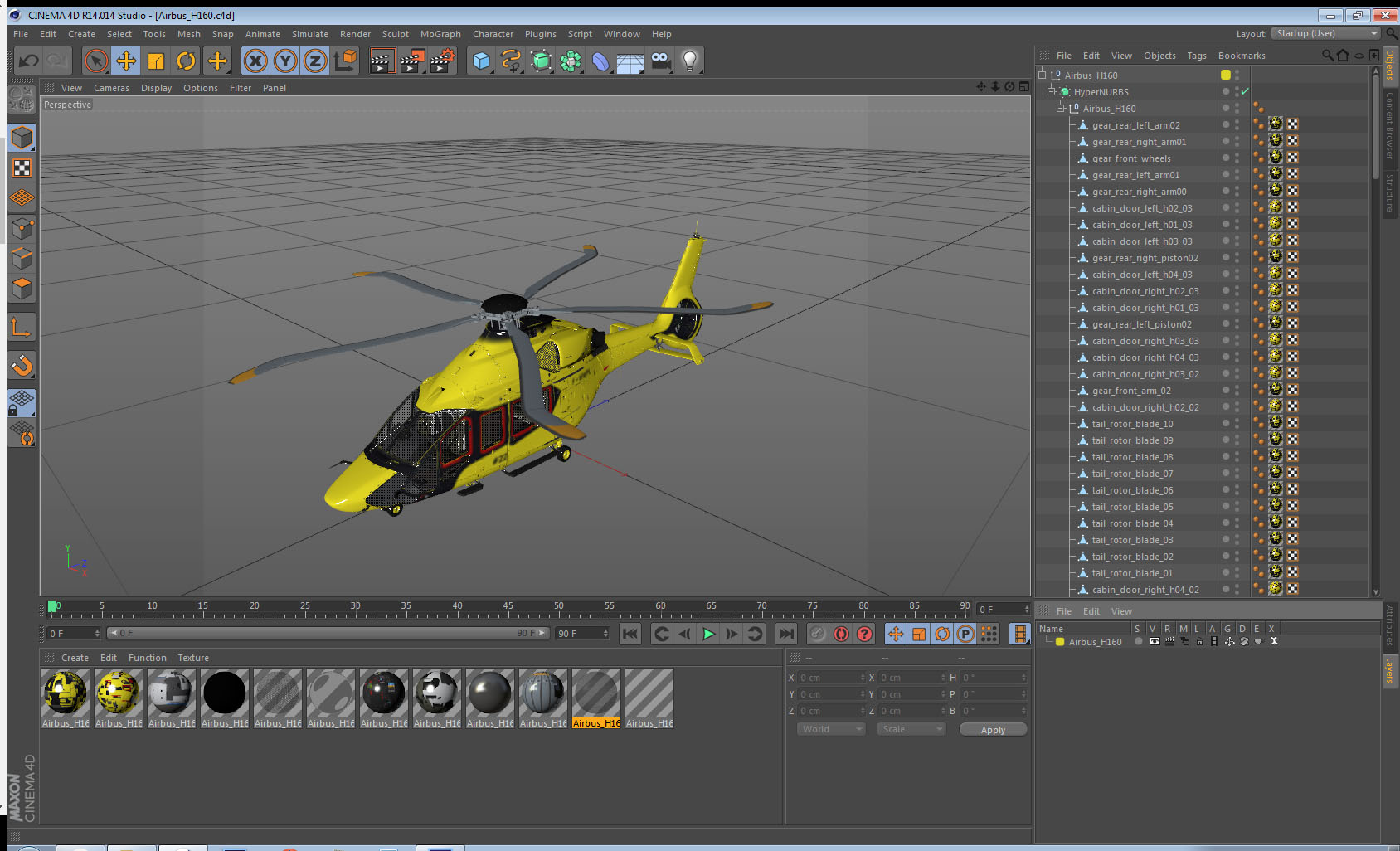Viewport: 1400px width, 851px height.
Task: Open the Simulate menu
Action: click(x=310, y=34)
